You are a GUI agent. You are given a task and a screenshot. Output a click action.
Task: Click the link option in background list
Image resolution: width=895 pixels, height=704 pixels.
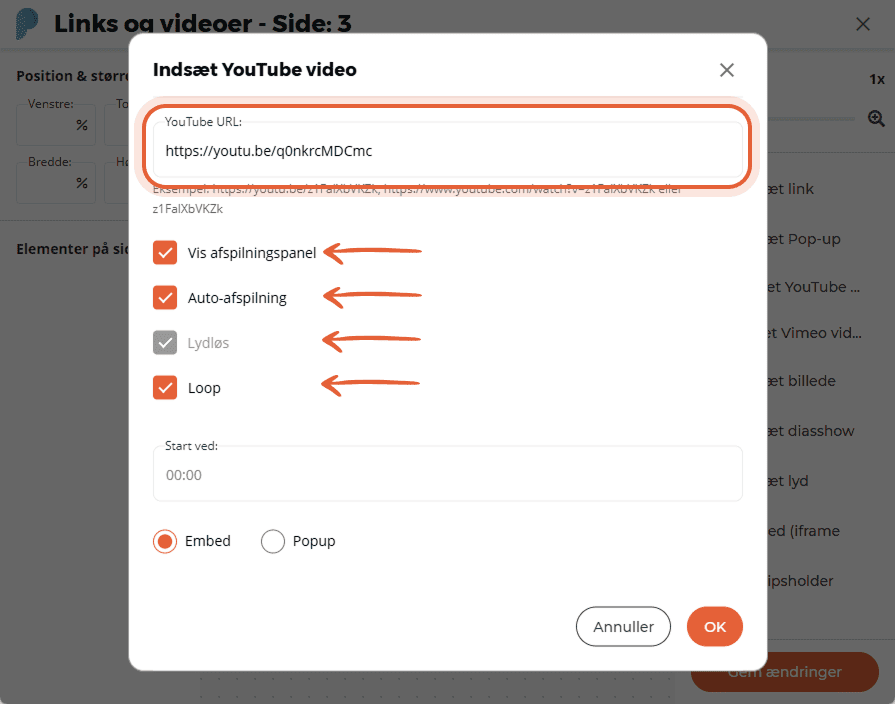point(791,189)
